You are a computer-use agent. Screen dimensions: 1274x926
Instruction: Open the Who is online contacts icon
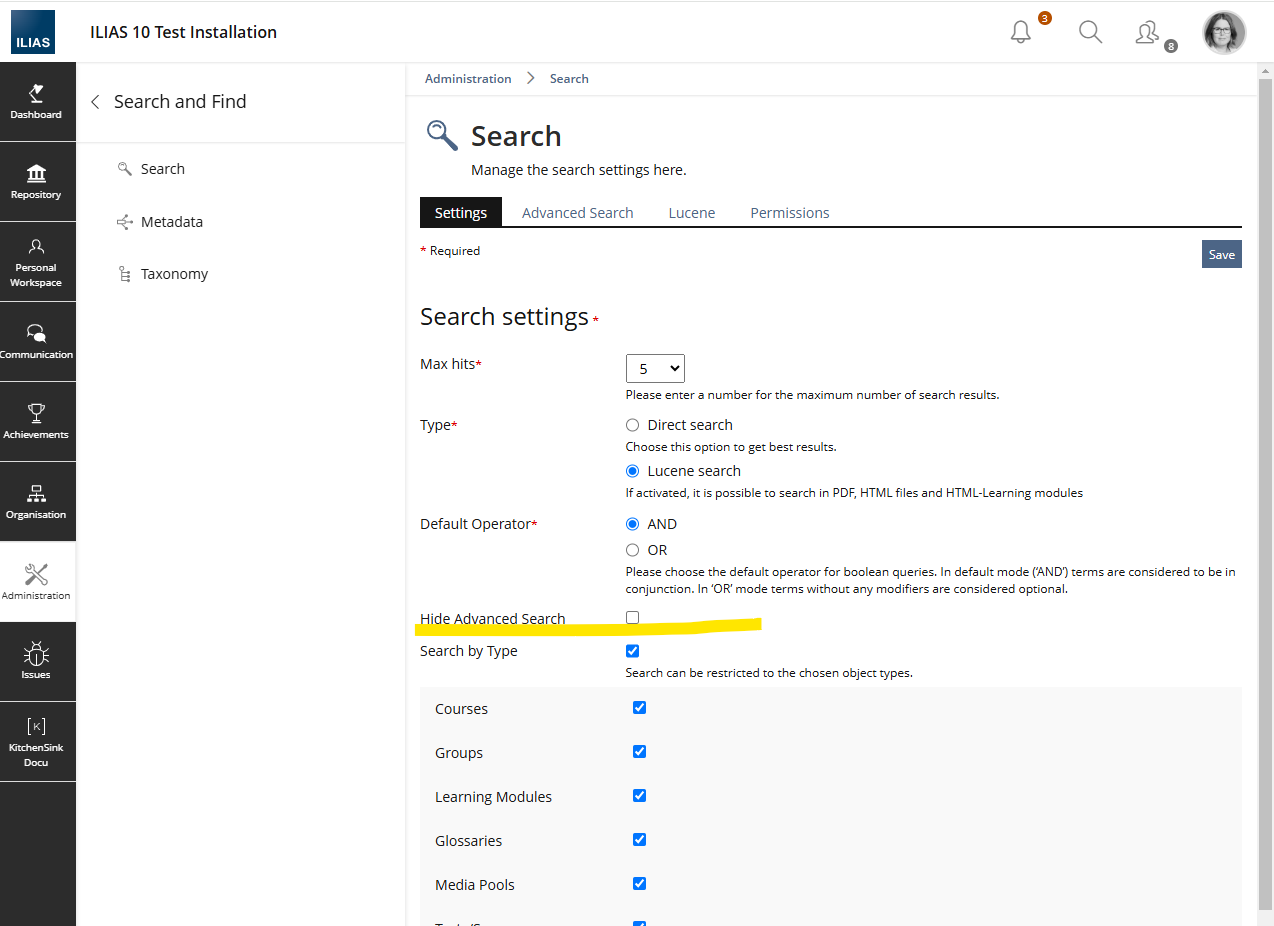point(1147,33)
